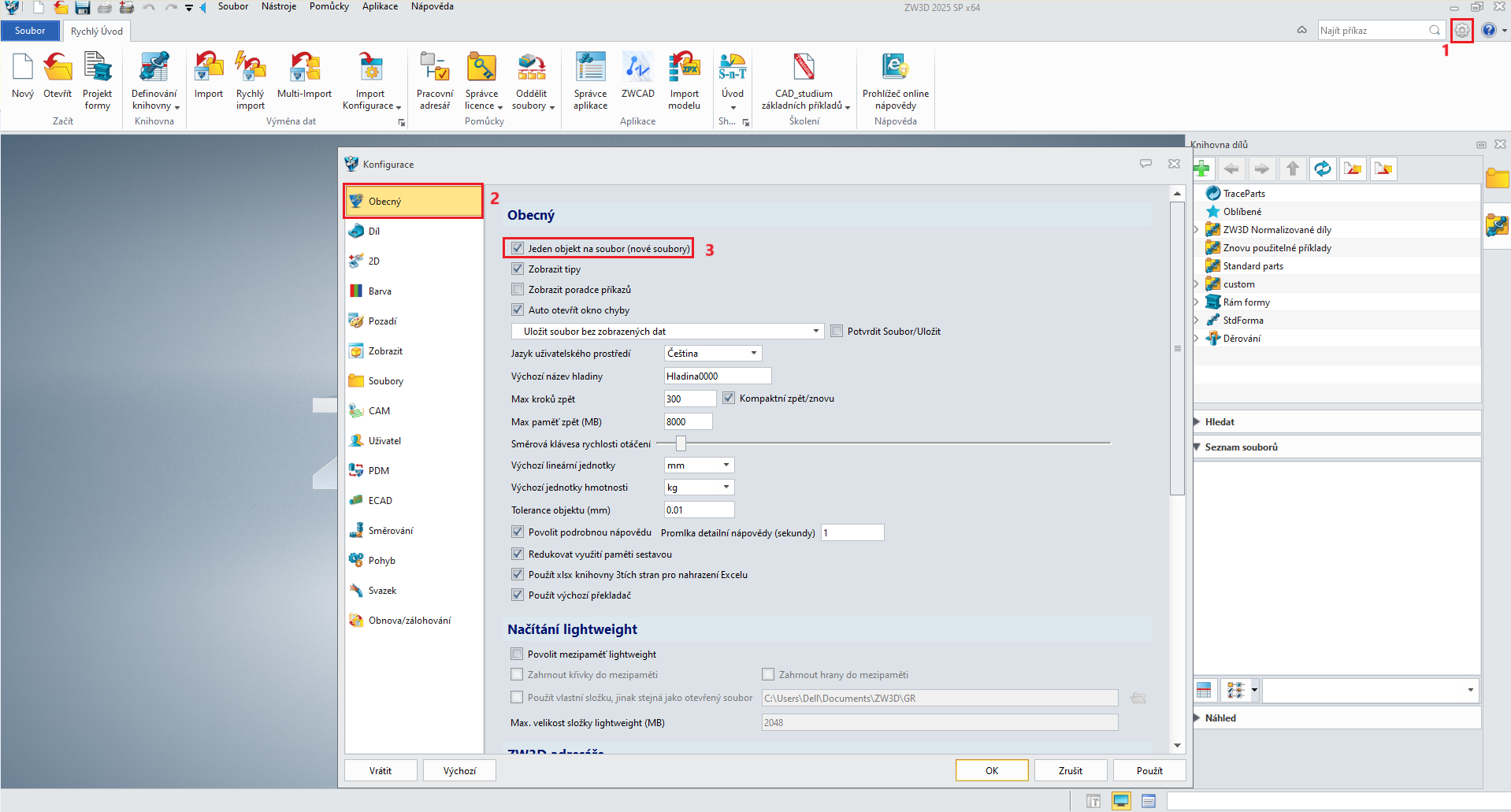
Task: Click the Výchozí button
Action: [x=459, y=770]
